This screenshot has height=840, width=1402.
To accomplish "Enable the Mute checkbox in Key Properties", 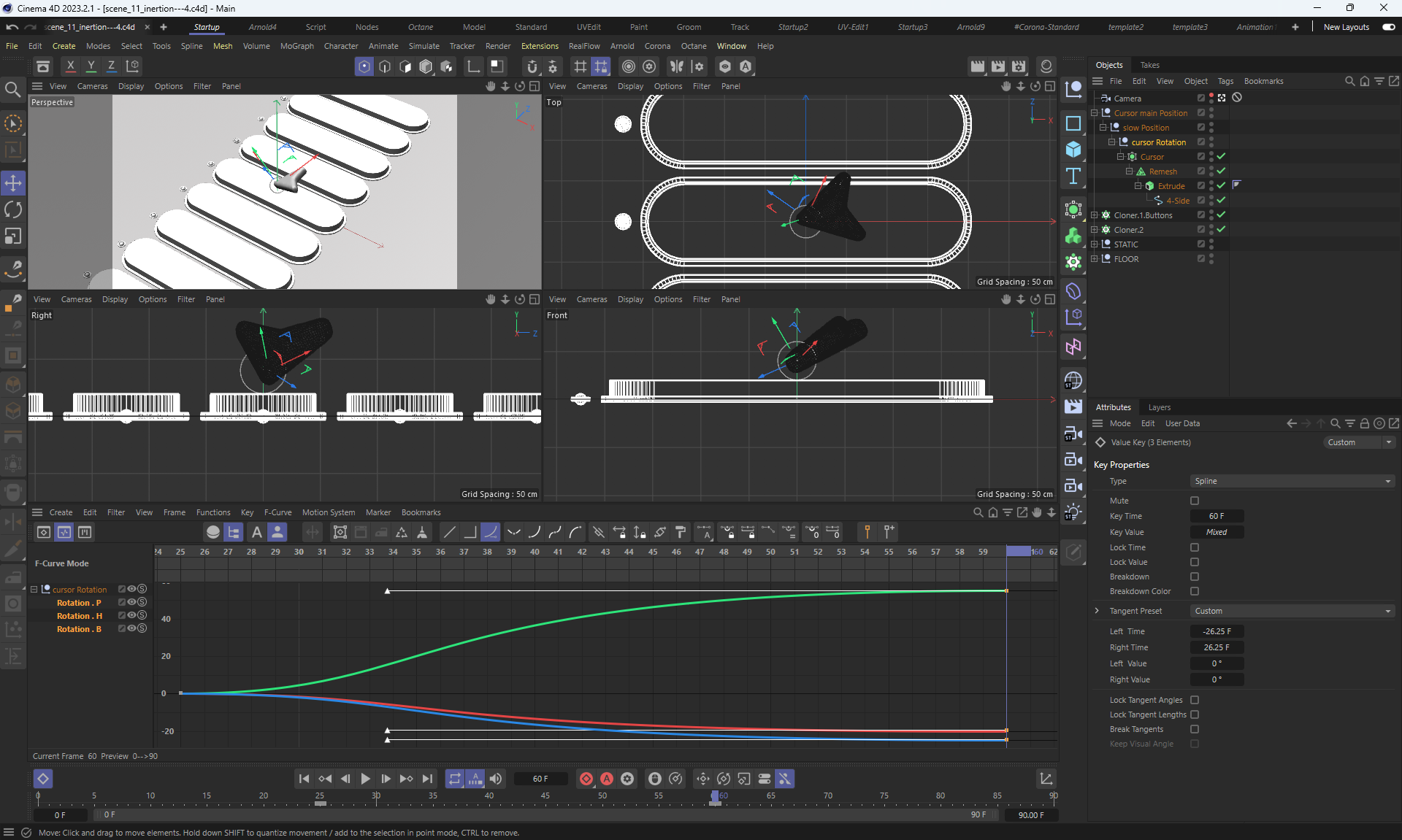I will coord(1195,501).
